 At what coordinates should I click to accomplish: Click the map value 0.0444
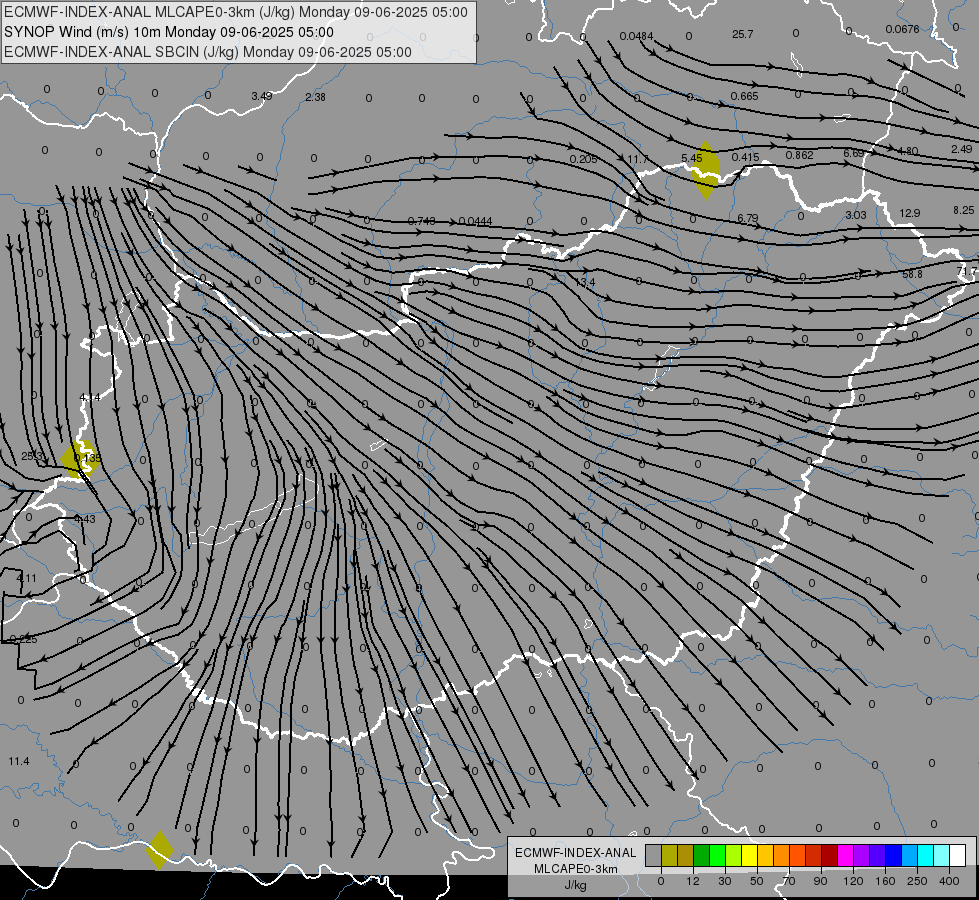[475, 221]
